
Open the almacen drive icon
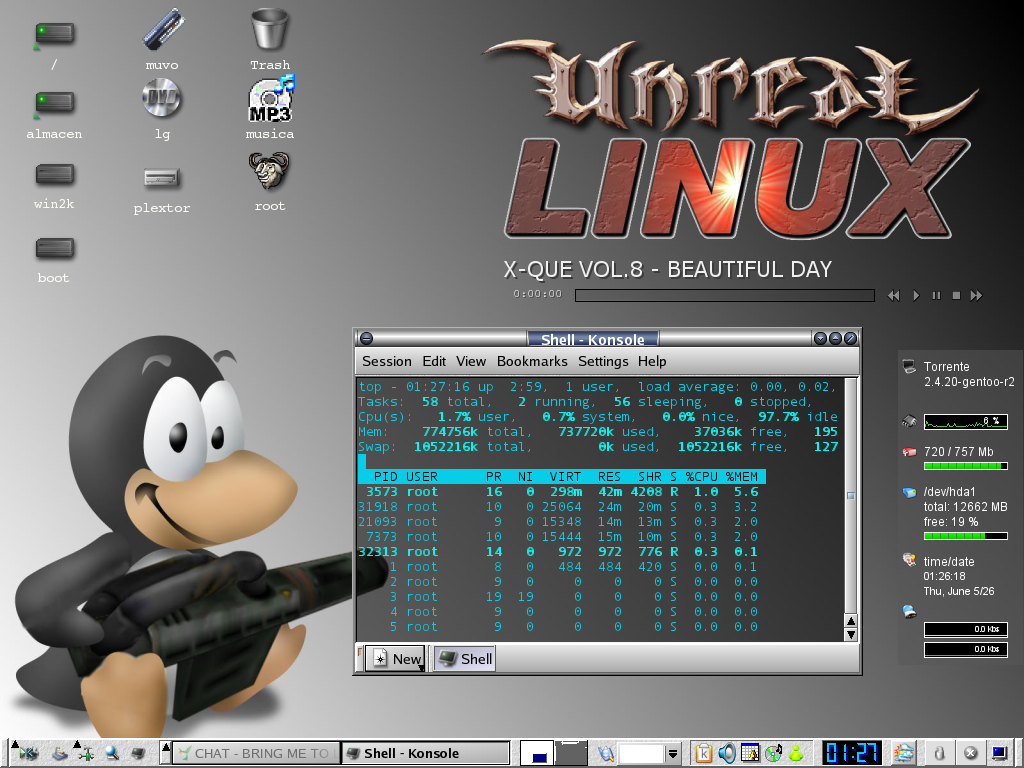click(54, 104)
